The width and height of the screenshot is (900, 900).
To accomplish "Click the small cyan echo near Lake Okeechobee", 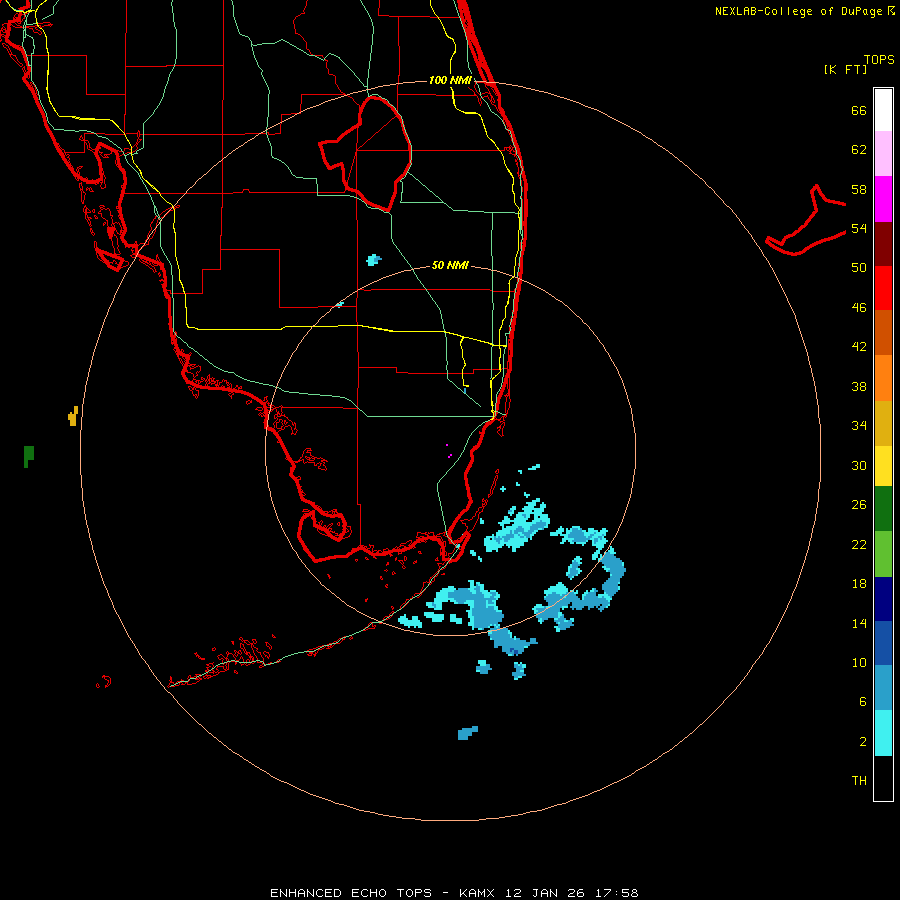I will point(374,260).
